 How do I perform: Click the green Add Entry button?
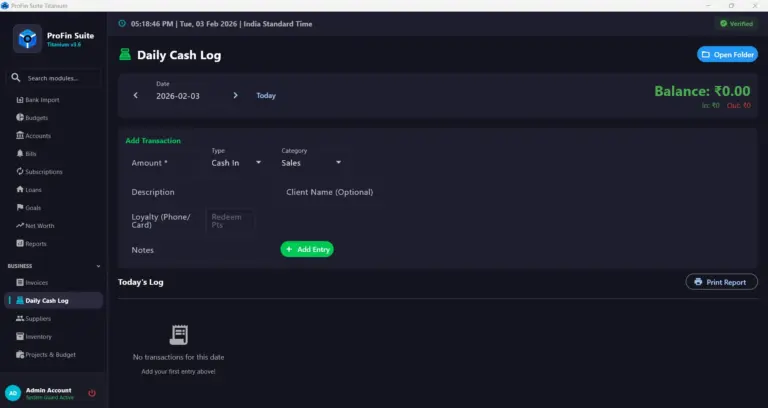click(307, 249)
